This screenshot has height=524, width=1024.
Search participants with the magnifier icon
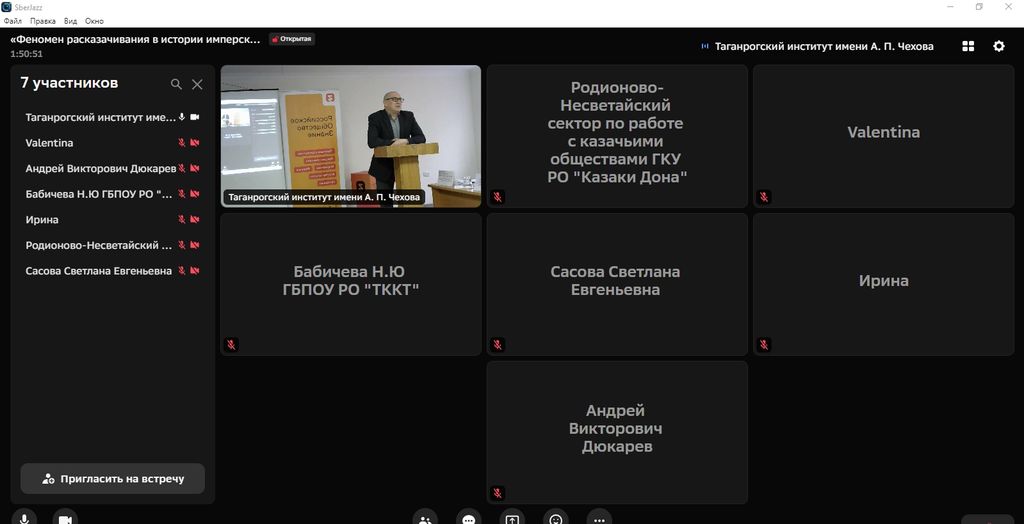[176, 85]
